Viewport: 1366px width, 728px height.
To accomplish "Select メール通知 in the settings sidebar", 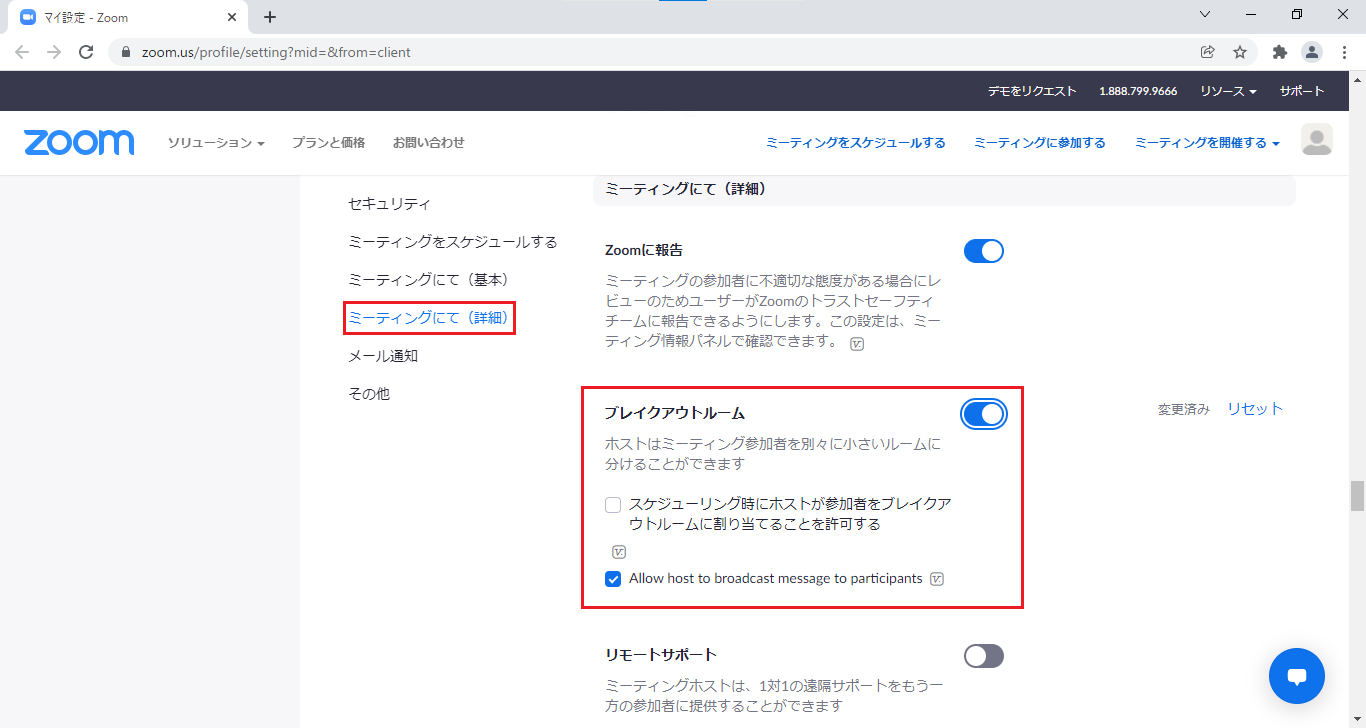I will 383,356.
